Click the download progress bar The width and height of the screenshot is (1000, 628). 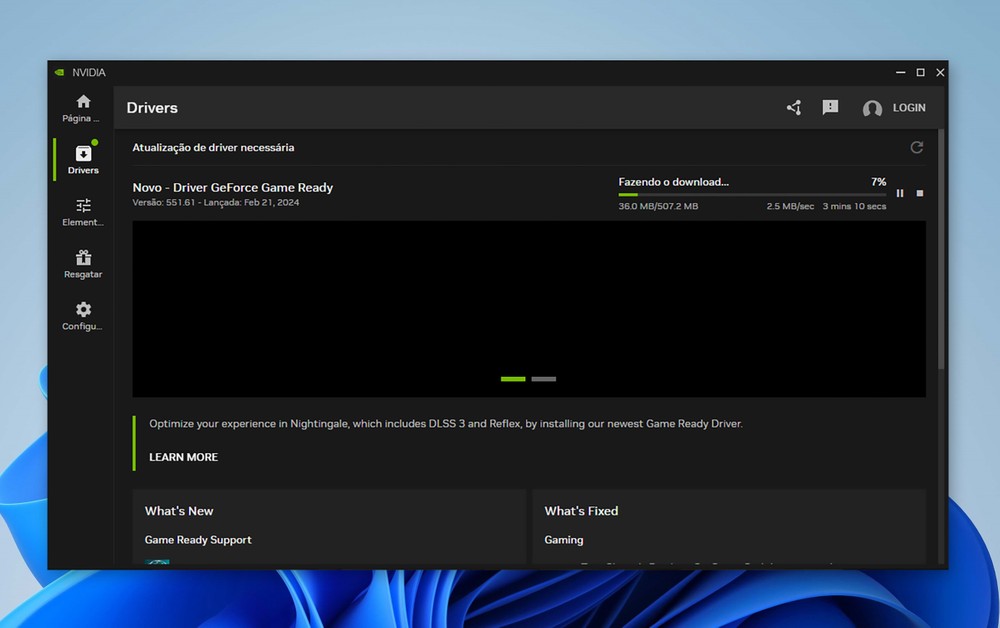click(752, 194)
